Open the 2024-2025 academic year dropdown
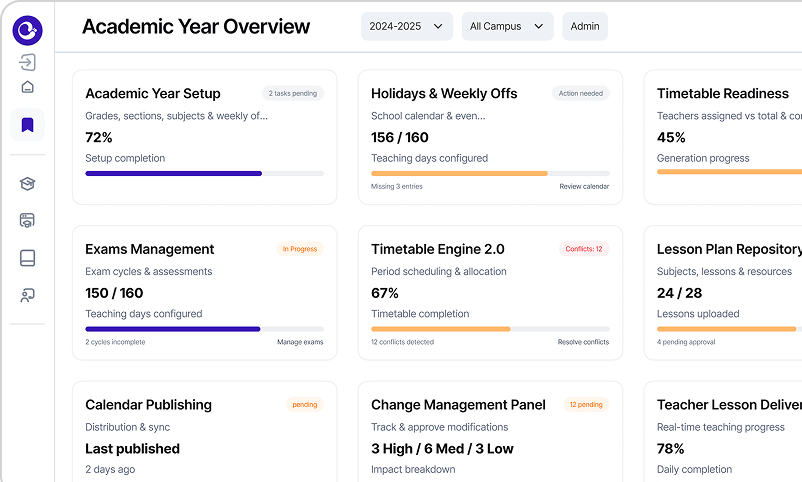This screenshot has height=482, width=802. [407, 26]
